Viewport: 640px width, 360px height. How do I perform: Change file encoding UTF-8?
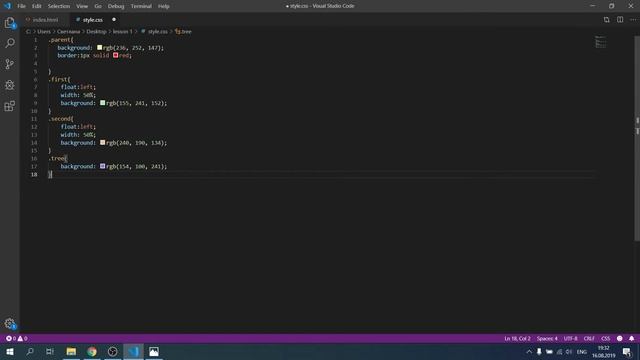tap(570, 338)
